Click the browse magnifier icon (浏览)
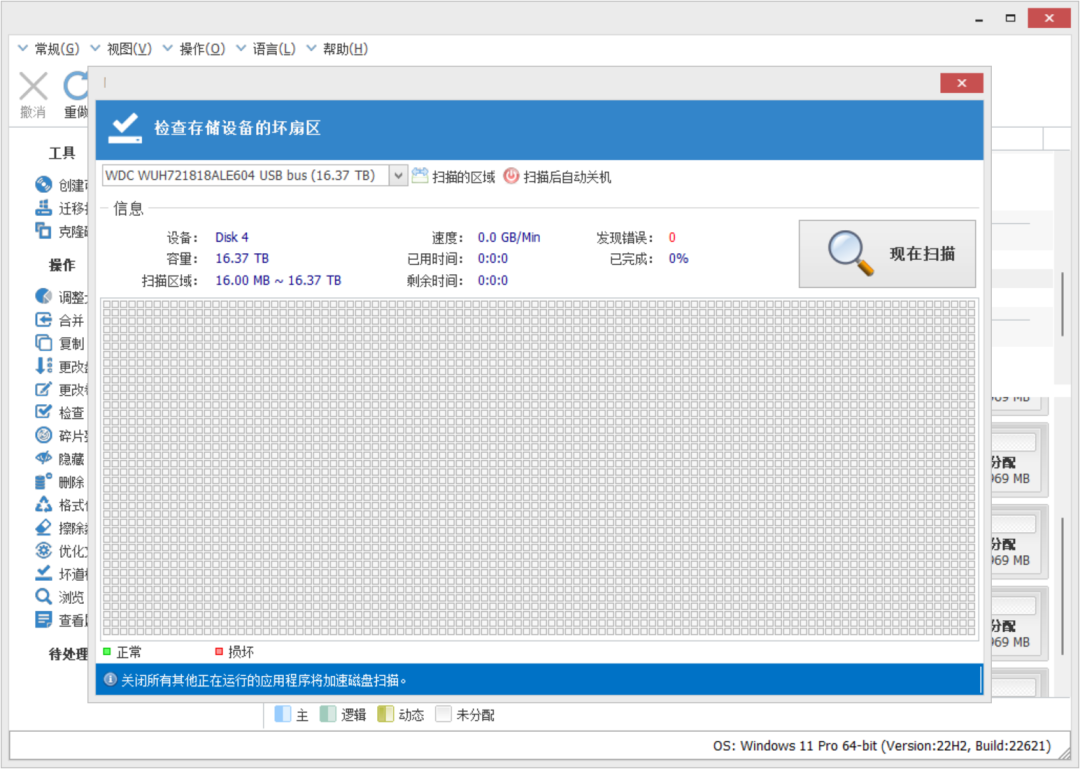 (43, 597)
